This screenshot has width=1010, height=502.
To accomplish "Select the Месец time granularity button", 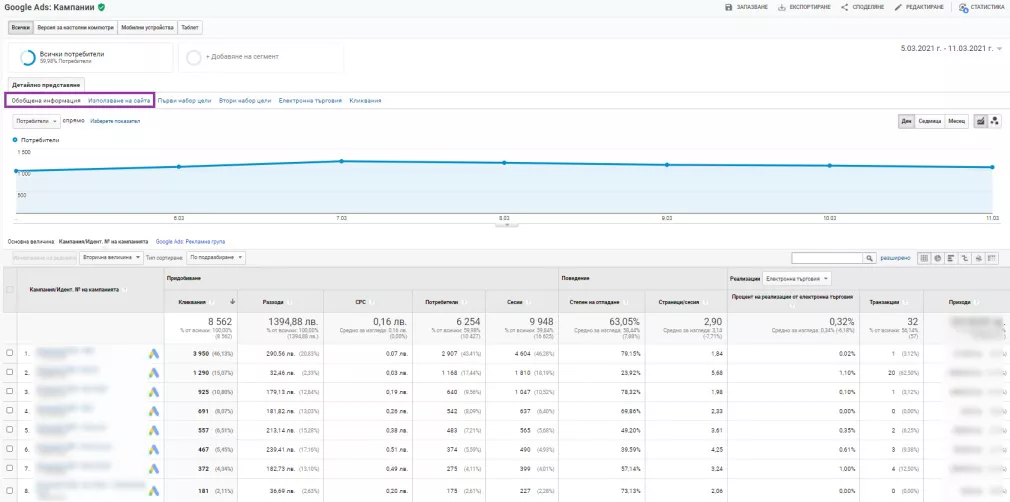I will point(957,121).
